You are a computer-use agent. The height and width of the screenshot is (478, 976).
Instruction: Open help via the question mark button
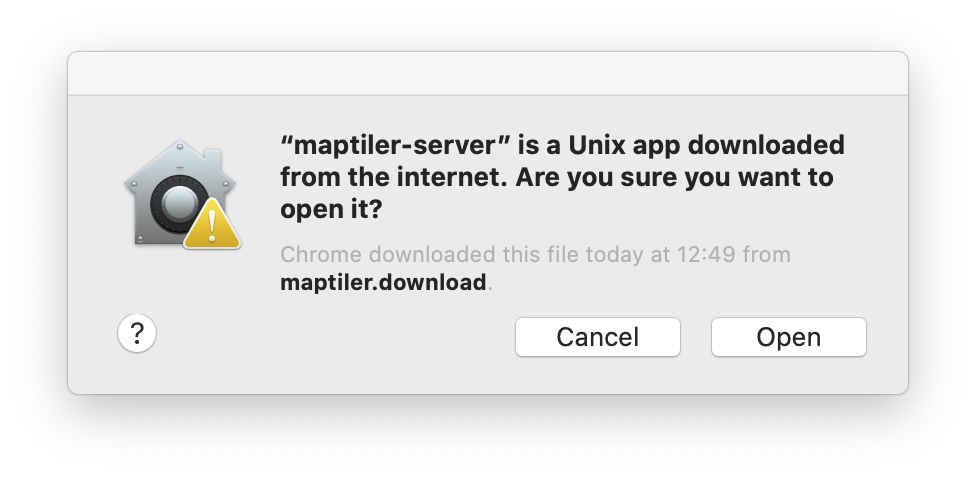[x=137, y=334]
